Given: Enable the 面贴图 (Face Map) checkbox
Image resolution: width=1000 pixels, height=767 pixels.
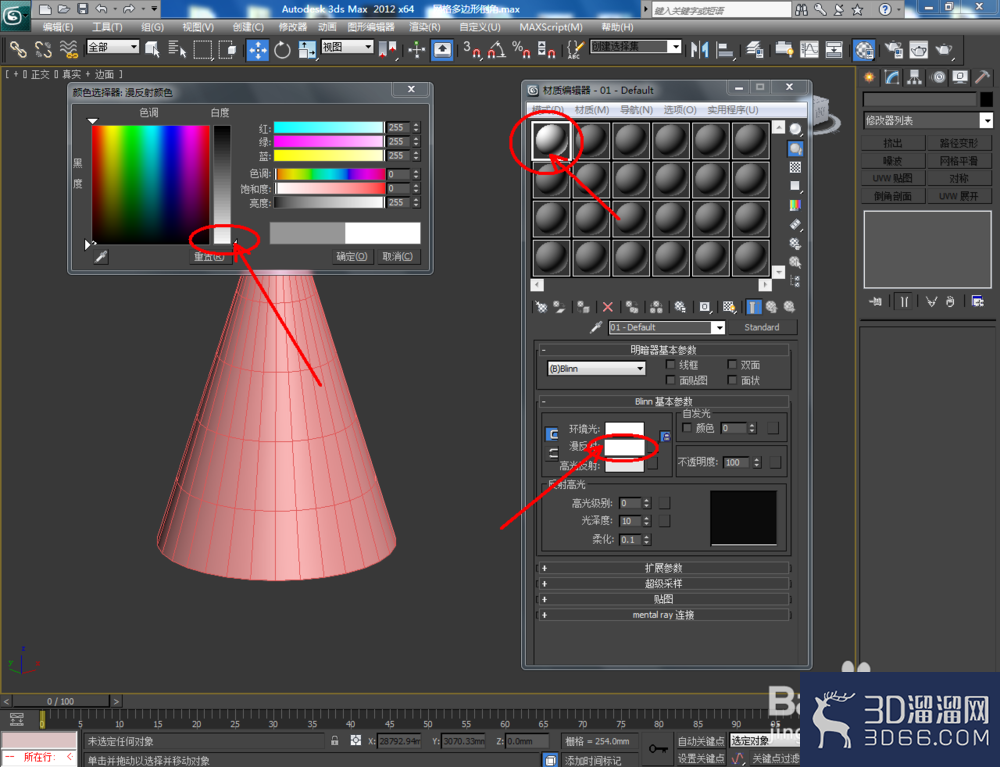Looking at the screenshot, I should [670, 380].
